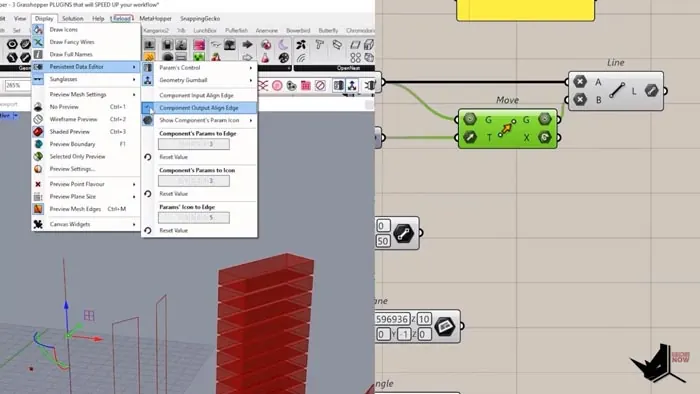The image size is (700, 394).
Task: Expand Show Component's Param Icon submenu
Action: (200, 120)
